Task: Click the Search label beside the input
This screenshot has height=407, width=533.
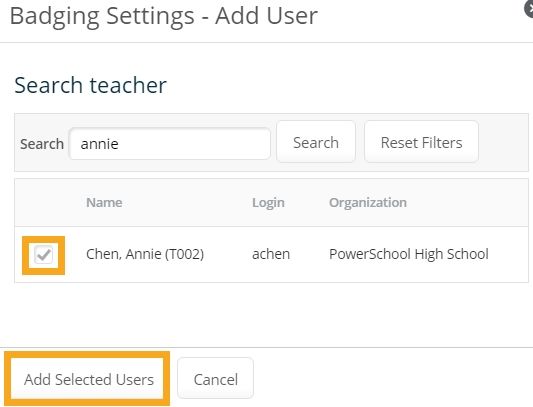Action: click(42, 144)
